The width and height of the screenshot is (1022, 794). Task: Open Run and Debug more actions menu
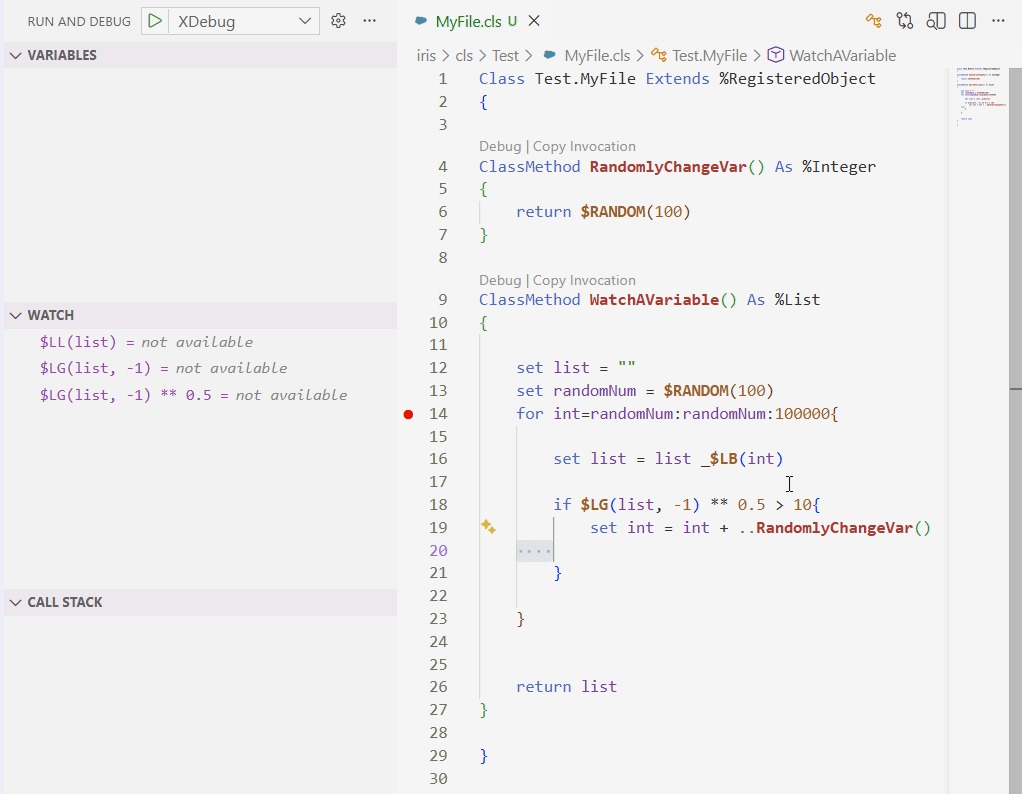click(369, 21)
